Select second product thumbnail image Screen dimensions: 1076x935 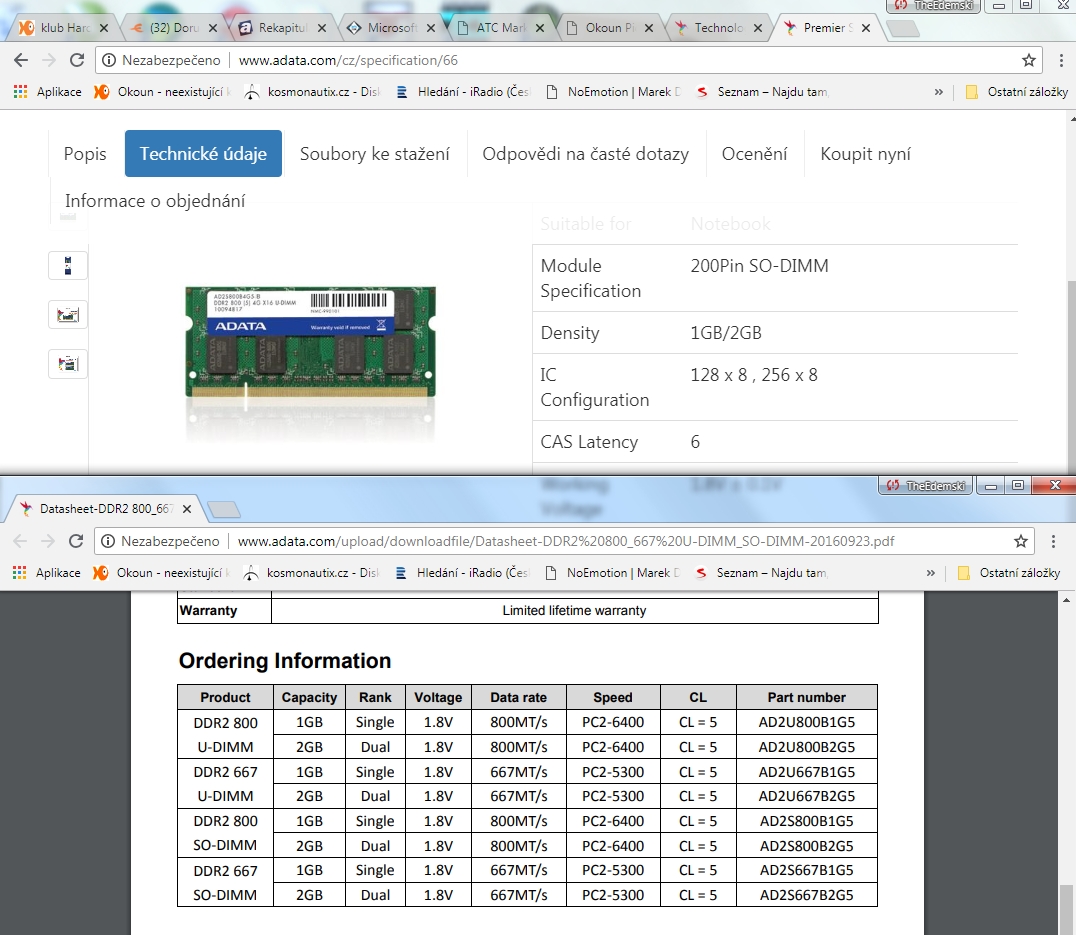pyautogui.click(x=68, y=315)
